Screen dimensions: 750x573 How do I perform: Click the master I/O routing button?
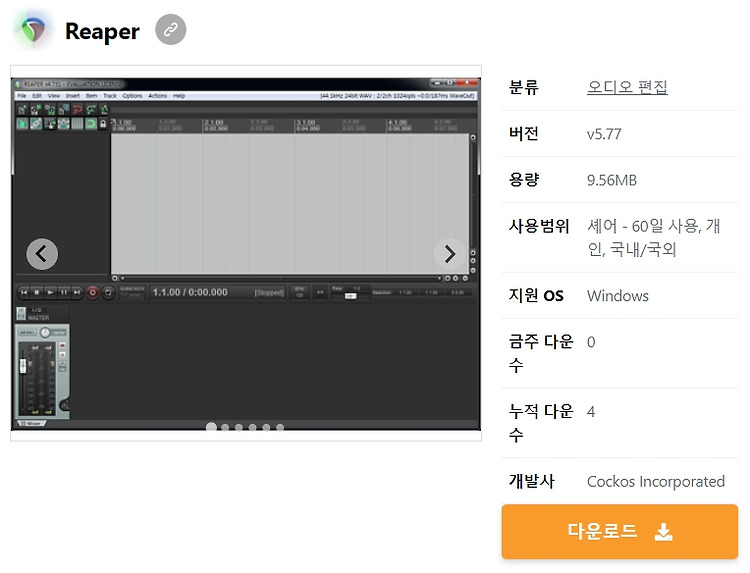[x=36, y=310]
